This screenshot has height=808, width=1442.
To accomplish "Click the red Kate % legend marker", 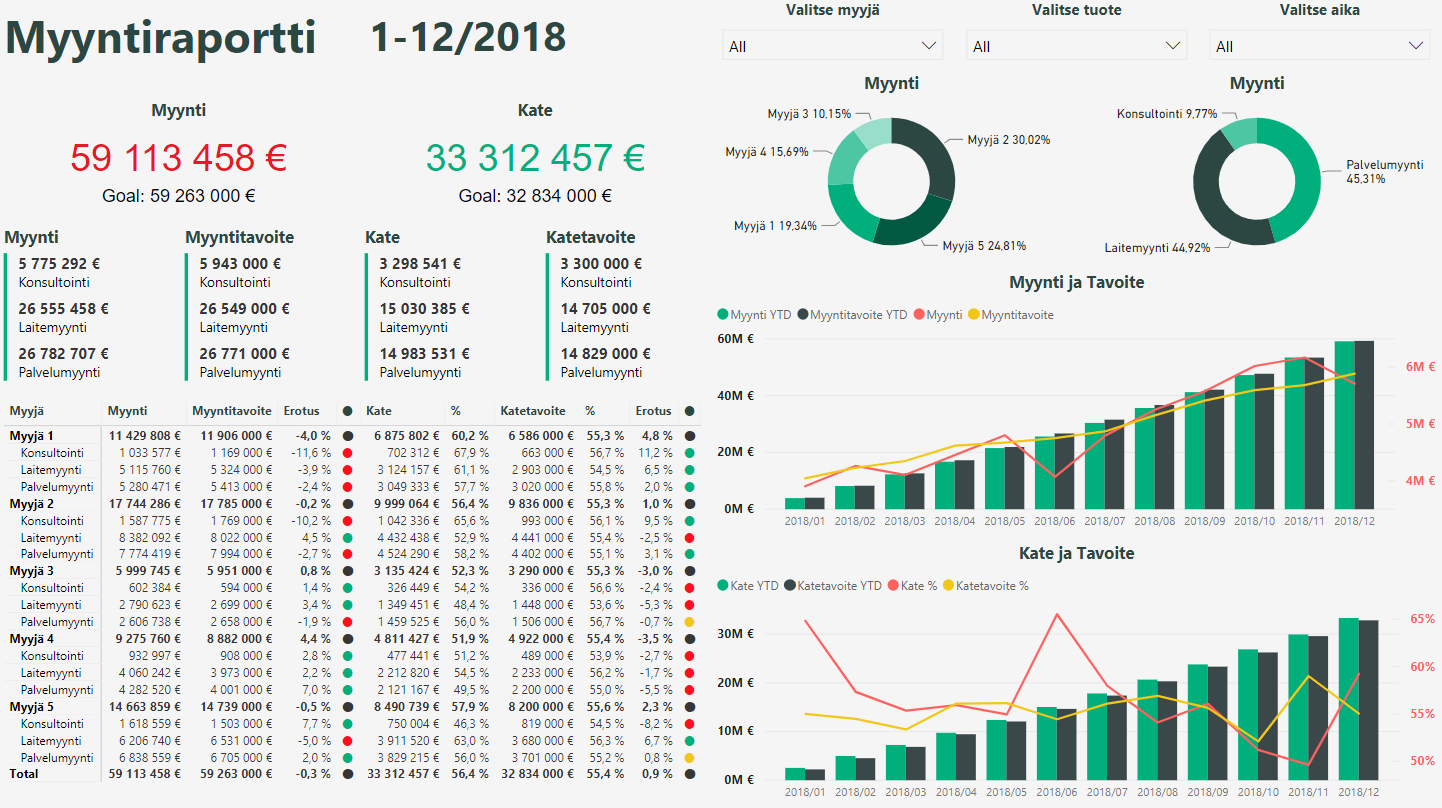I will [x=893, y=585].
